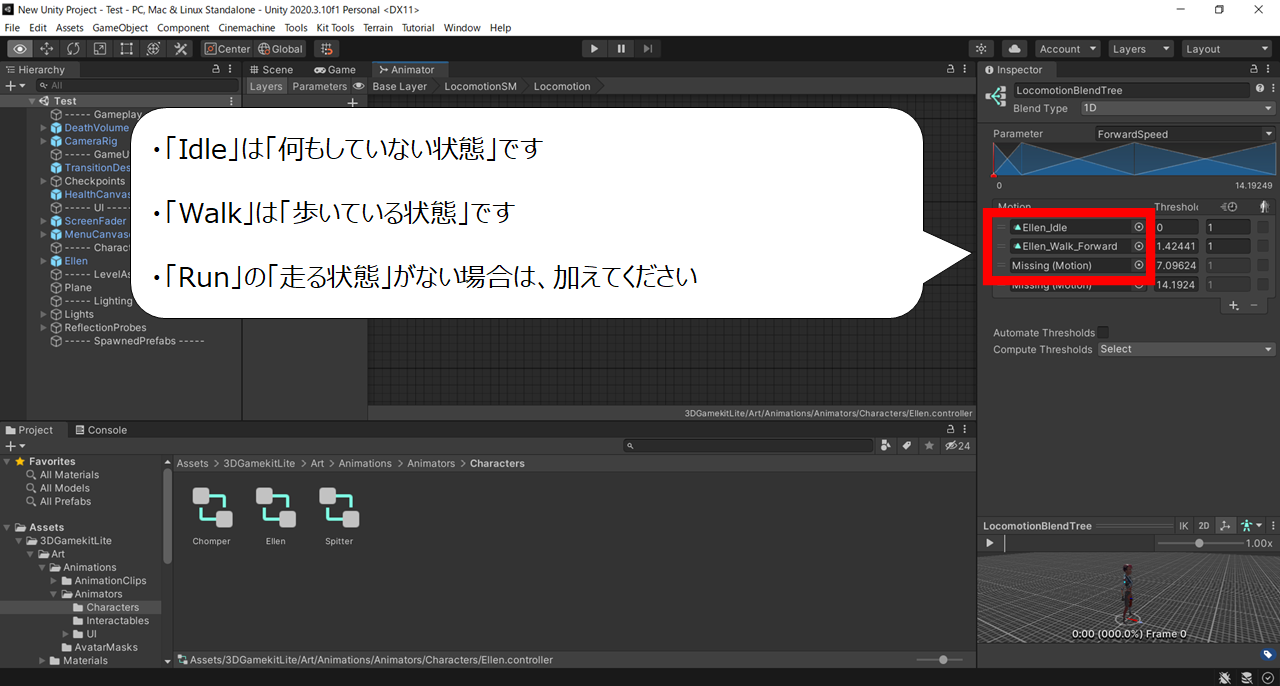This screenshot has height=686, width=1280.
Task: Toggle the Animator parameters eye visibility
Action: pyautogui.click(x=358, y=86)
